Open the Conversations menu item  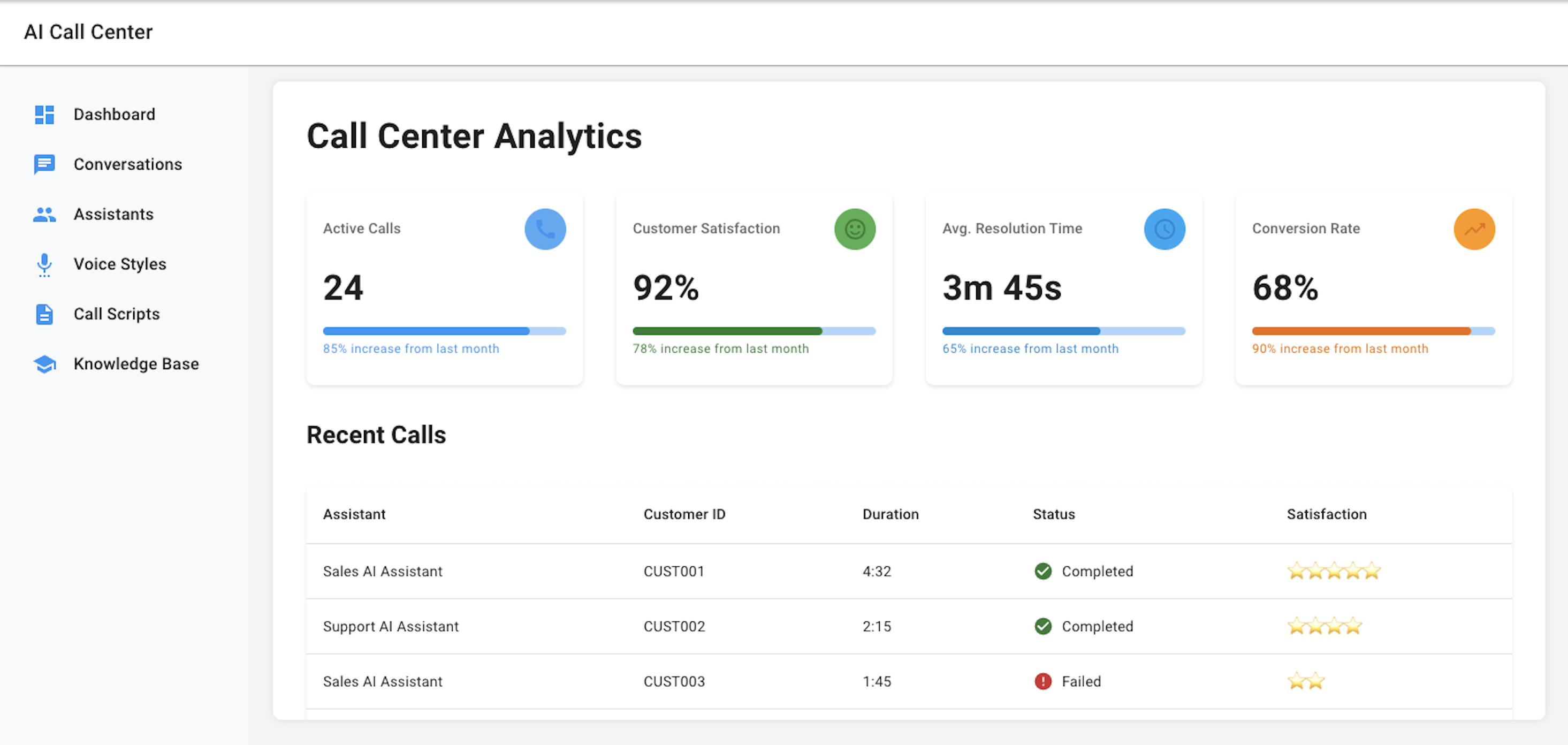coord(128,164)
